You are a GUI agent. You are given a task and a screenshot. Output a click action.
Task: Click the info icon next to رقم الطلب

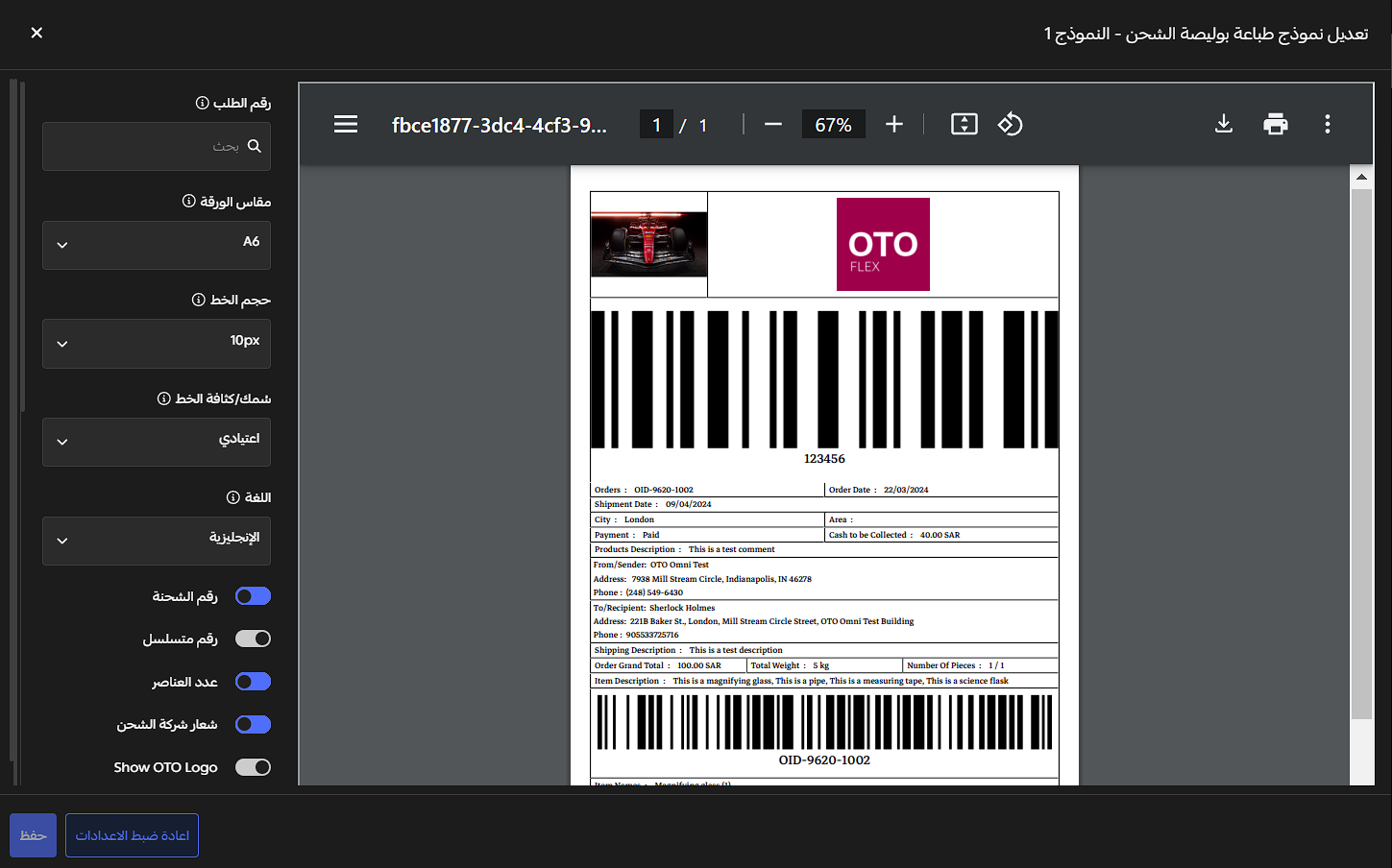tap(203, 103)
